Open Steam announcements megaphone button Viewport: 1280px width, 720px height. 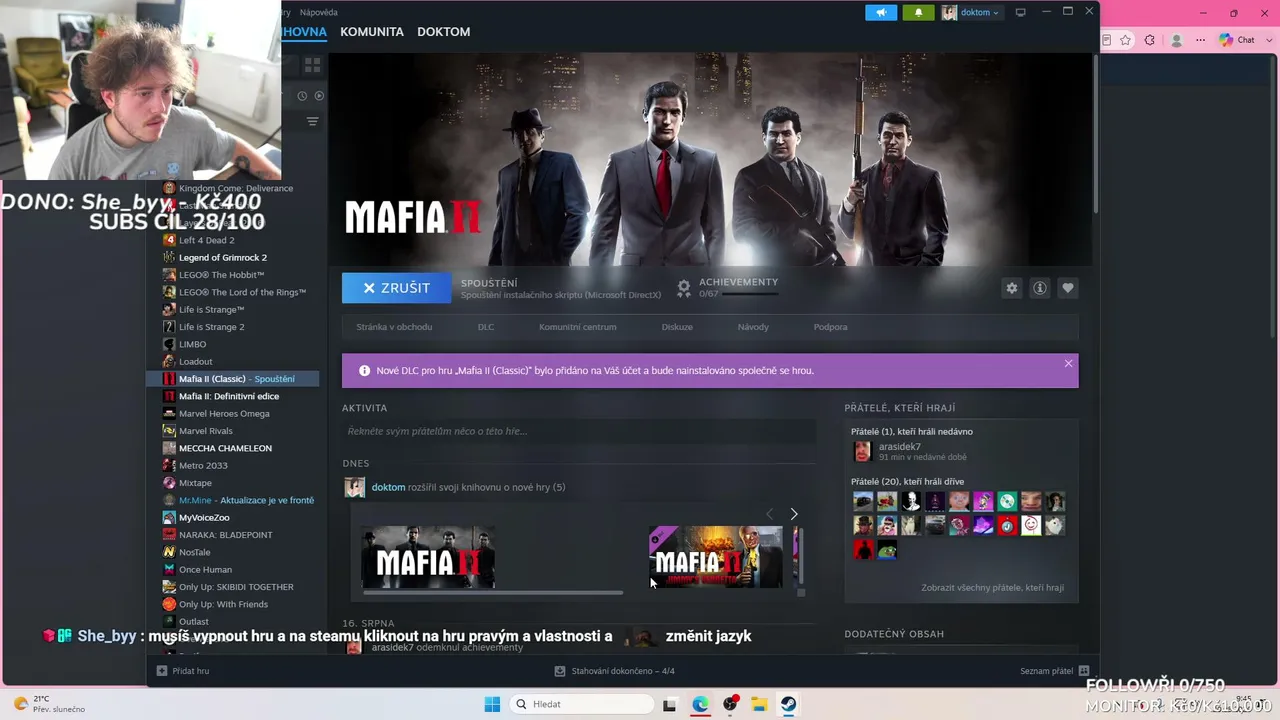point(881,12)
